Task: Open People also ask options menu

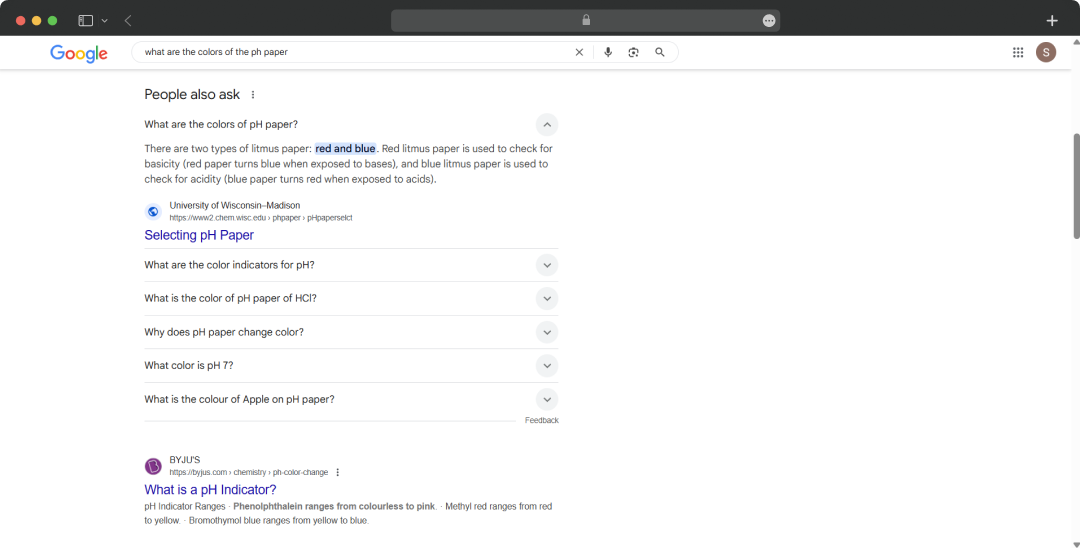Action: pyautogui.click(x=253, y=95)
